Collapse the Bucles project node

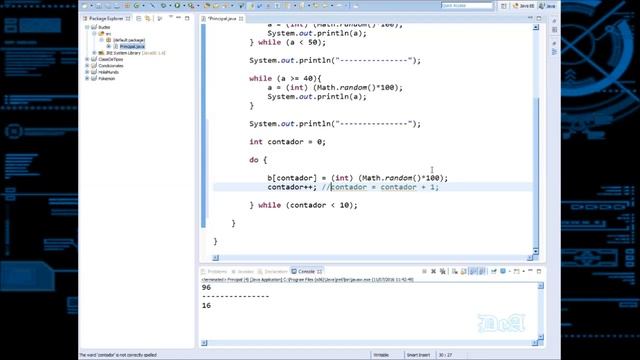[87, 27]
